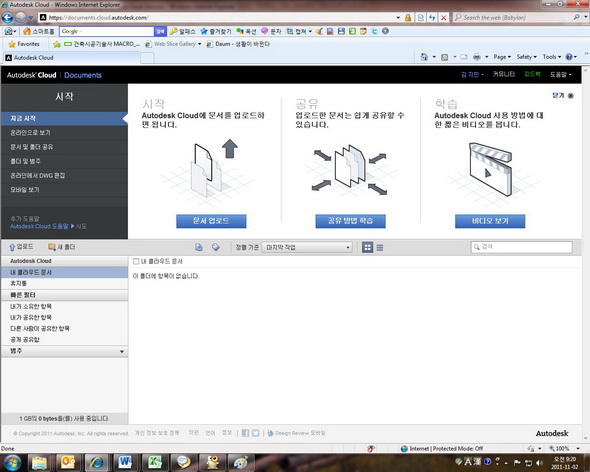Click the 비디오 보기 button
The image size is (590, 472).
[490, 221]
